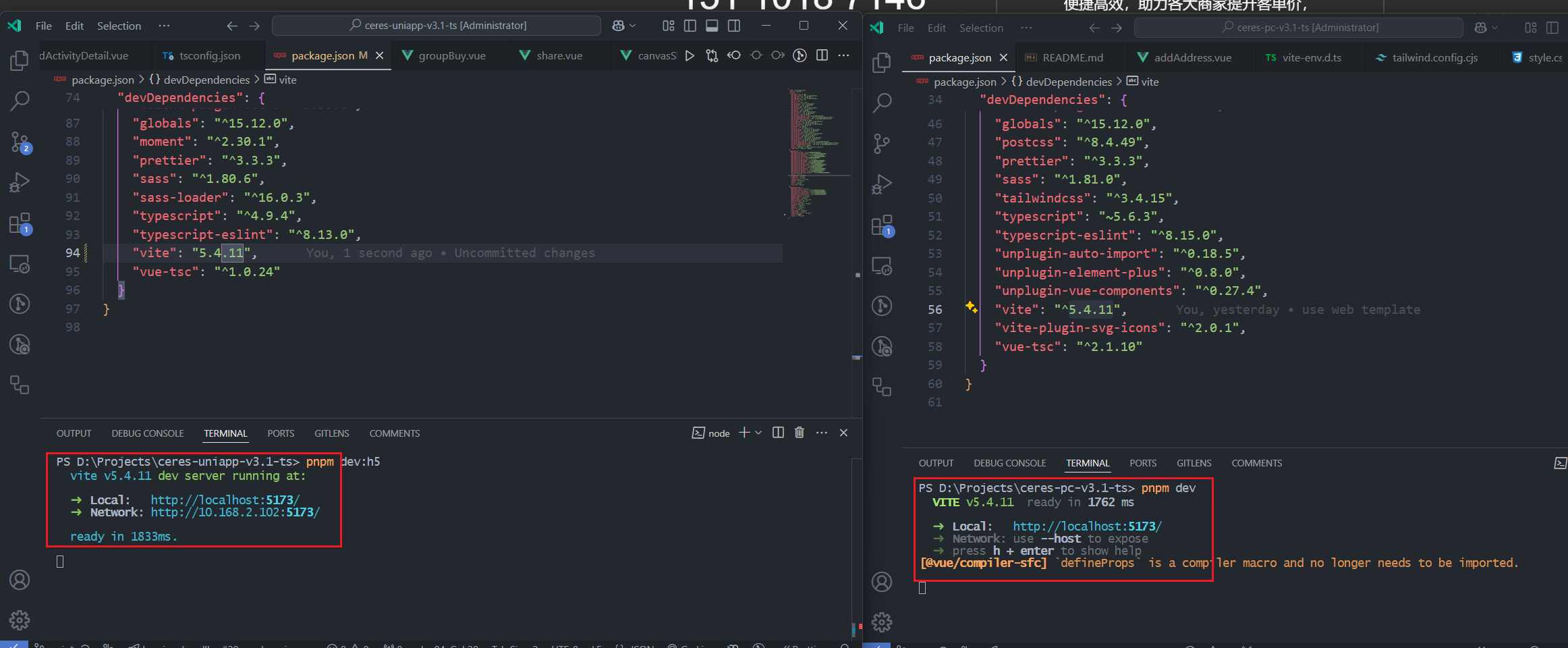1568x648 pixels.
Task: Open File menu in the ceres-uniapp window
Action: (x=44, y=26)
